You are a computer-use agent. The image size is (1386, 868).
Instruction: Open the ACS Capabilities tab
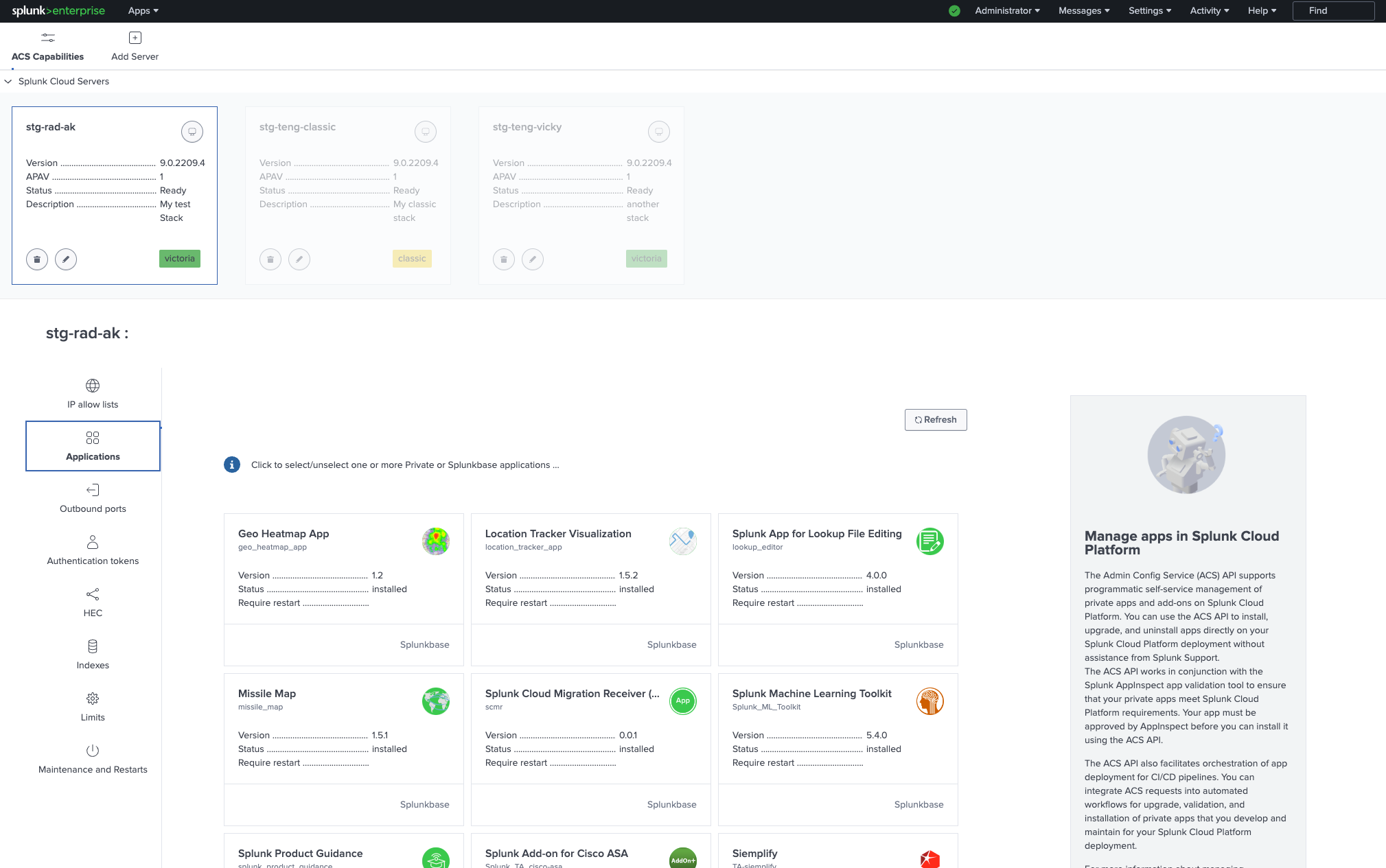[x=47, y=47]
